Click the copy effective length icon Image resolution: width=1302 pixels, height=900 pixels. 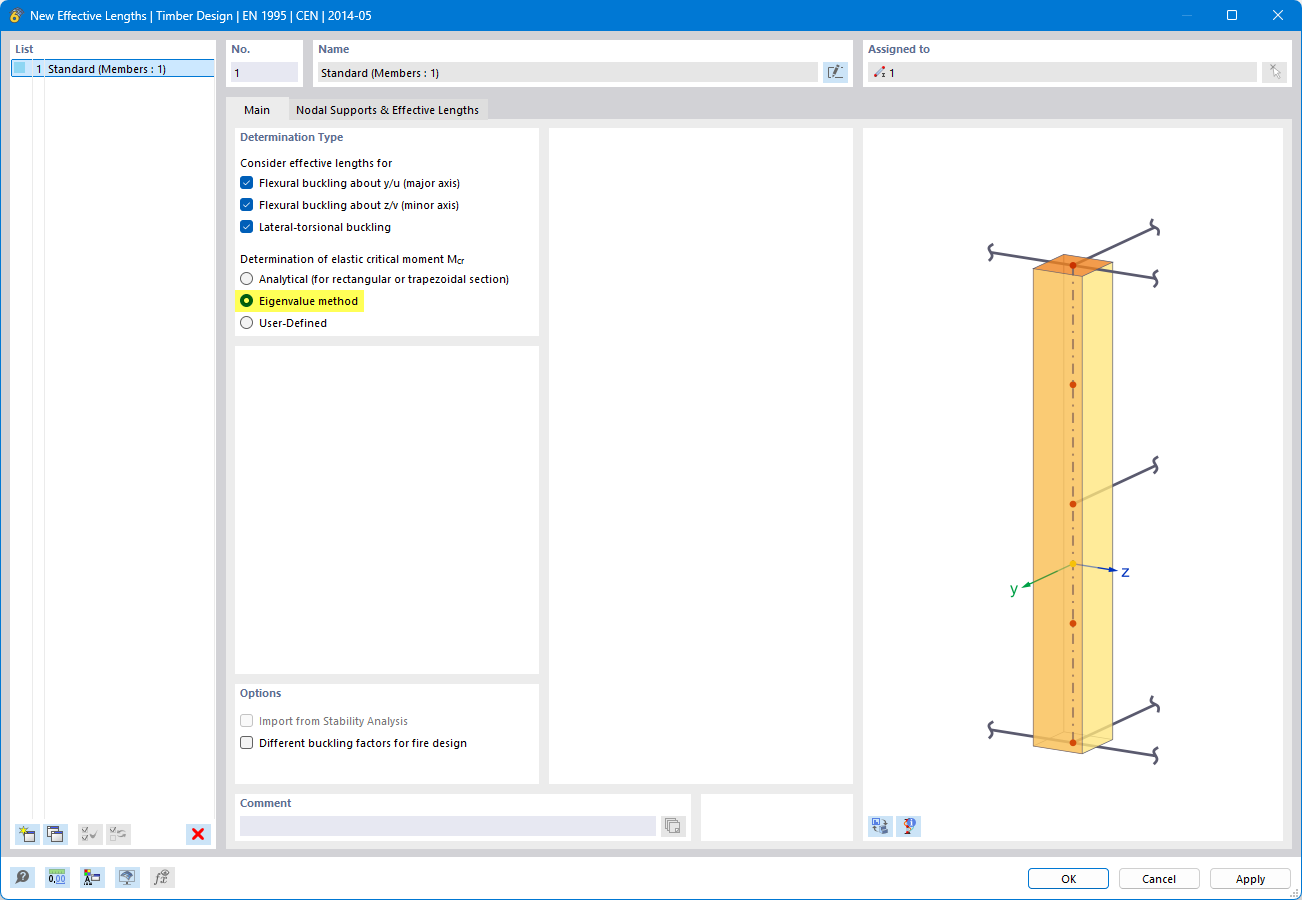[55, 834]
